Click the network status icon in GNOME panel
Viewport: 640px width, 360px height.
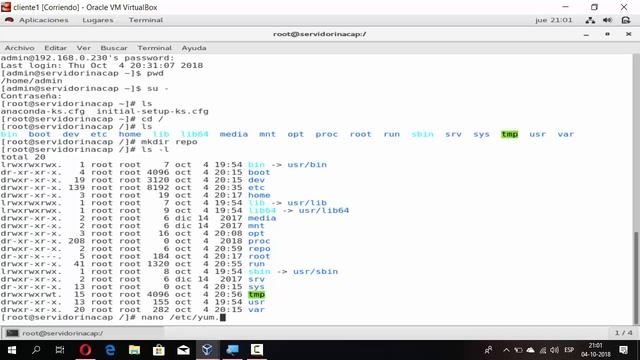pos(590,20)
